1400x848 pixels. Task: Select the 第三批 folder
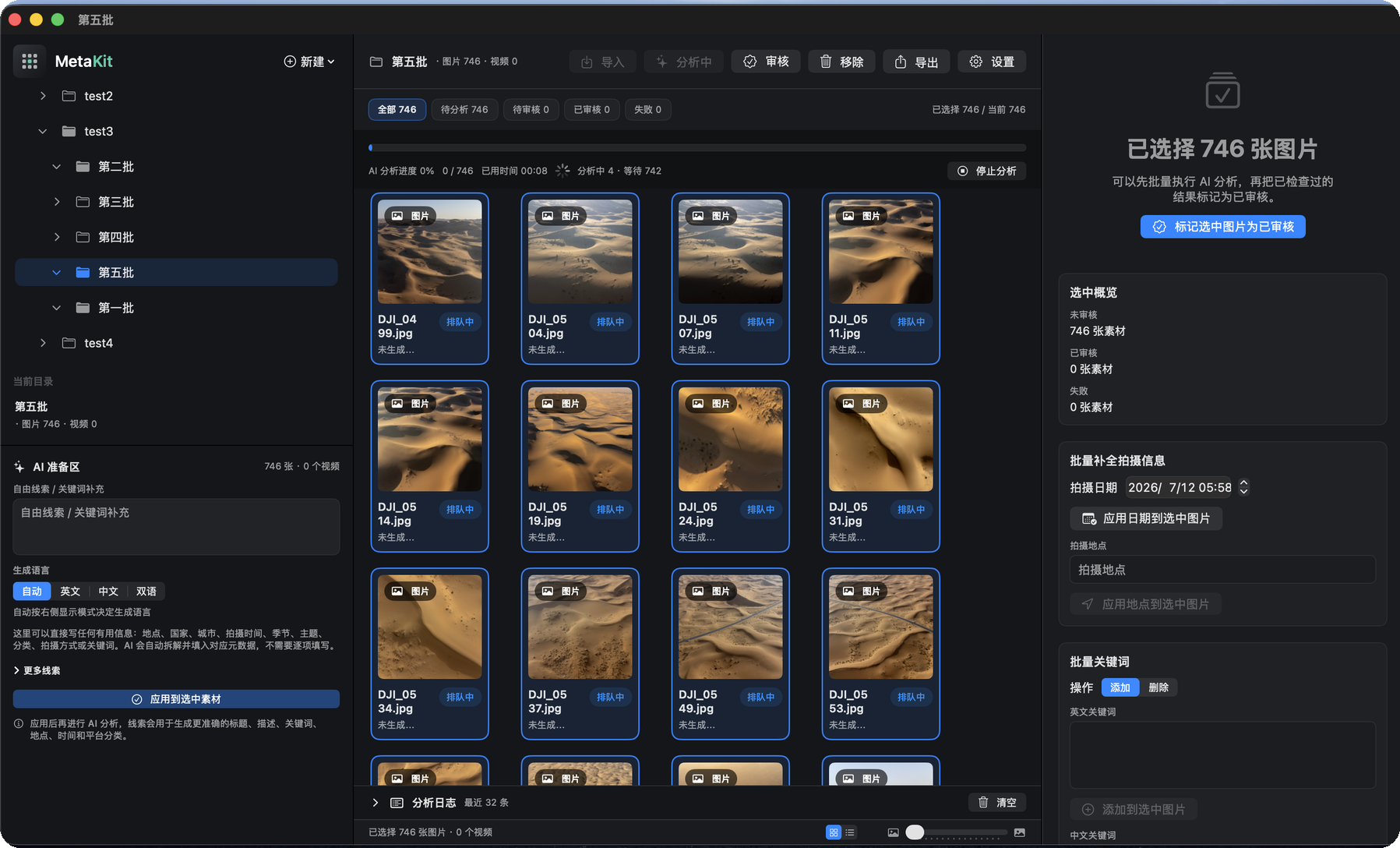tap(176, 202)
